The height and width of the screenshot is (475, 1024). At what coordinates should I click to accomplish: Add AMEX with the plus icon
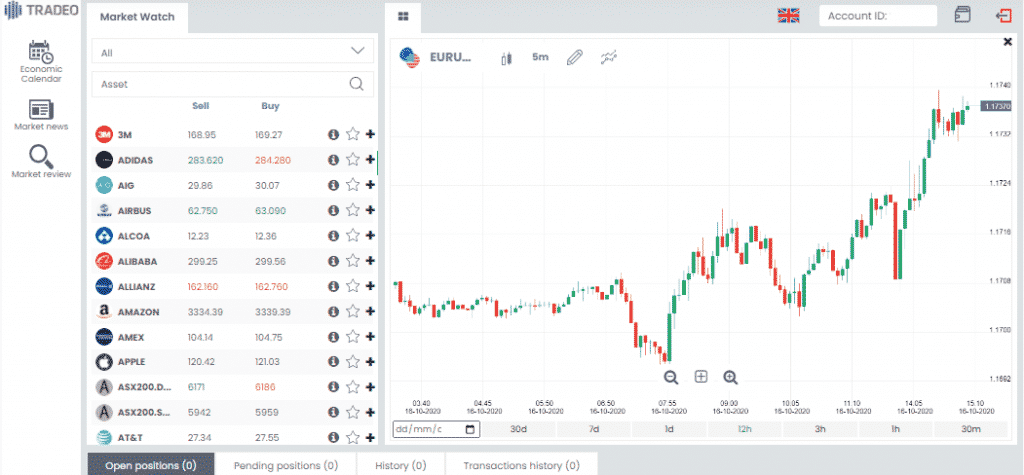(370, 337)
